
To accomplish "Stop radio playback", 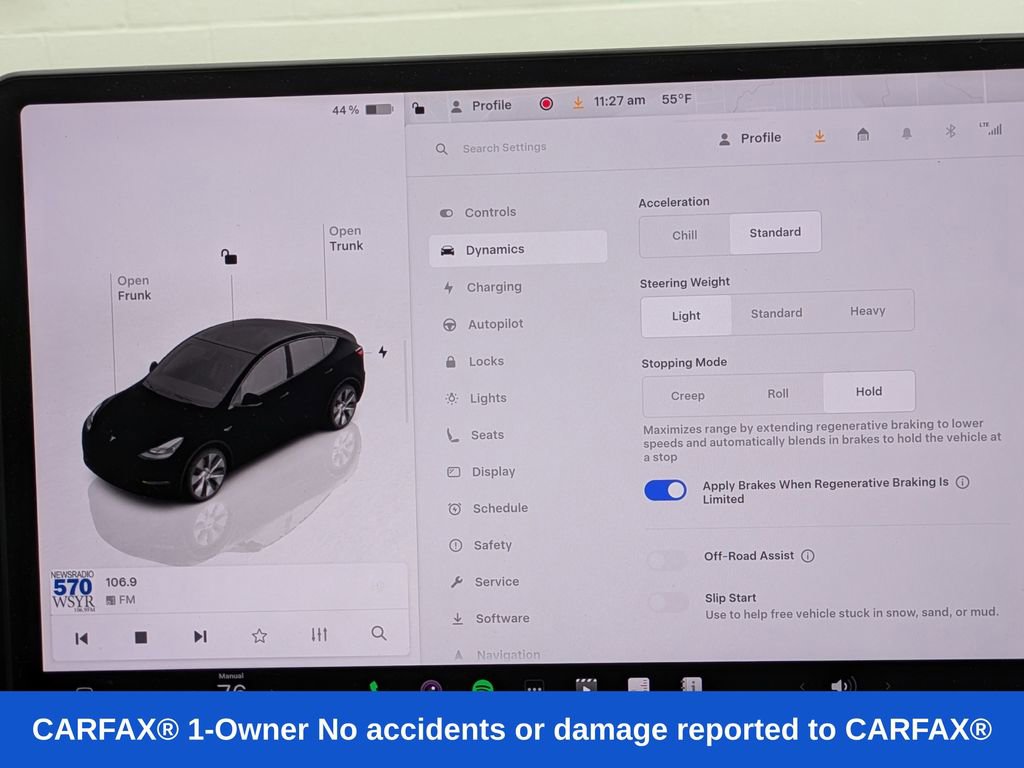I will [140, 637].
